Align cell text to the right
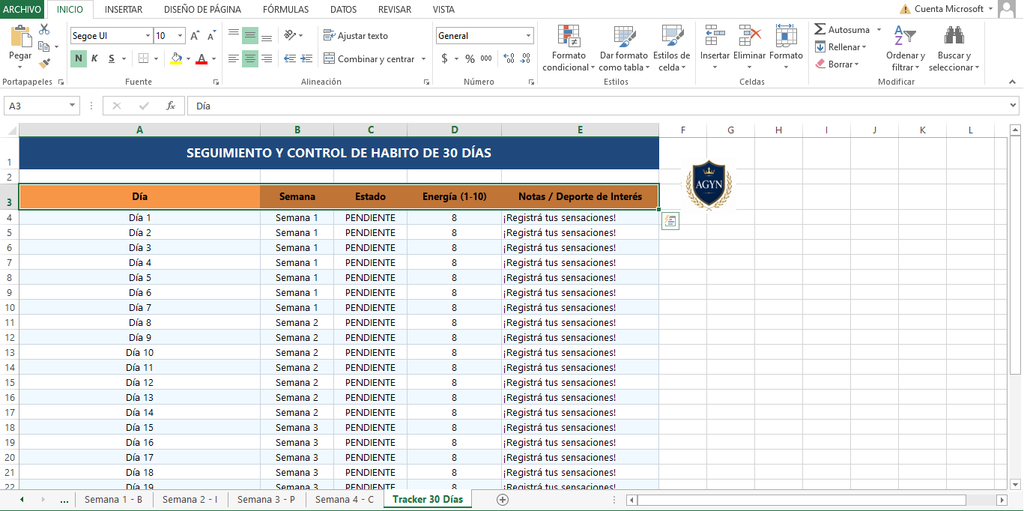The image size is (1024, 511). pos(266,59)
